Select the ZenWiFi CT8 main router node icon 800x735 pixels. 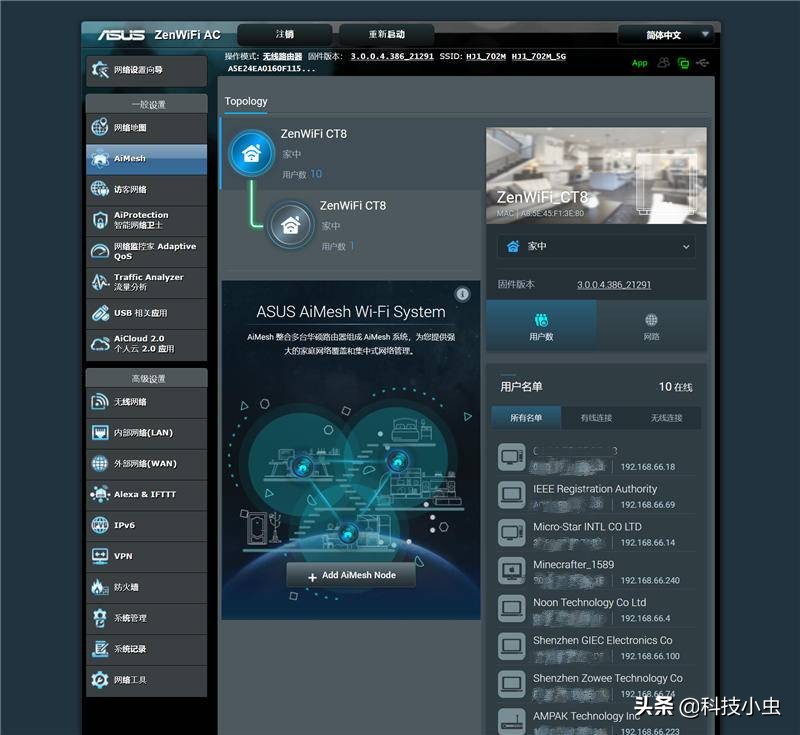[253, 155]
